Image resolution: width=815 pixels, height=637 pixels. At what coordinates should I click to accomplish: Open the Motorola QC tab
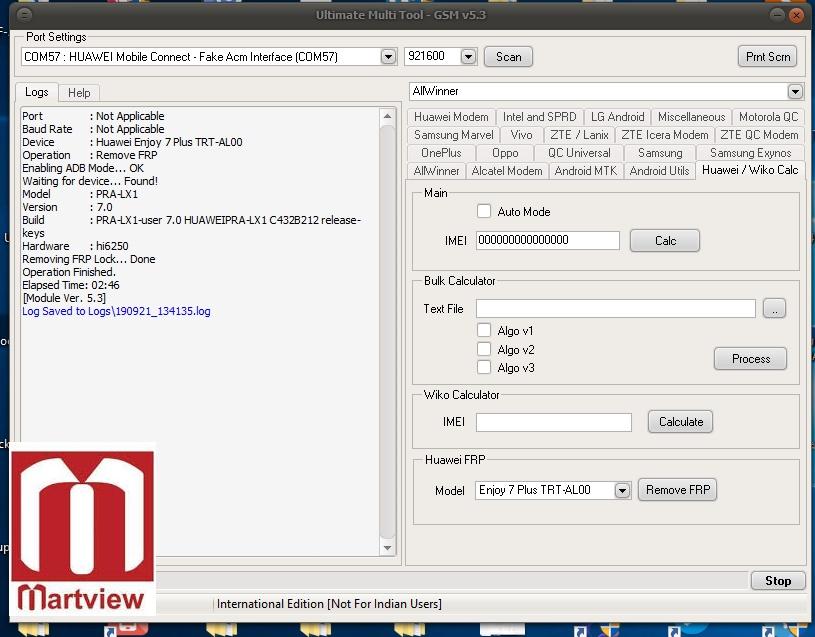tap(768, 117)
